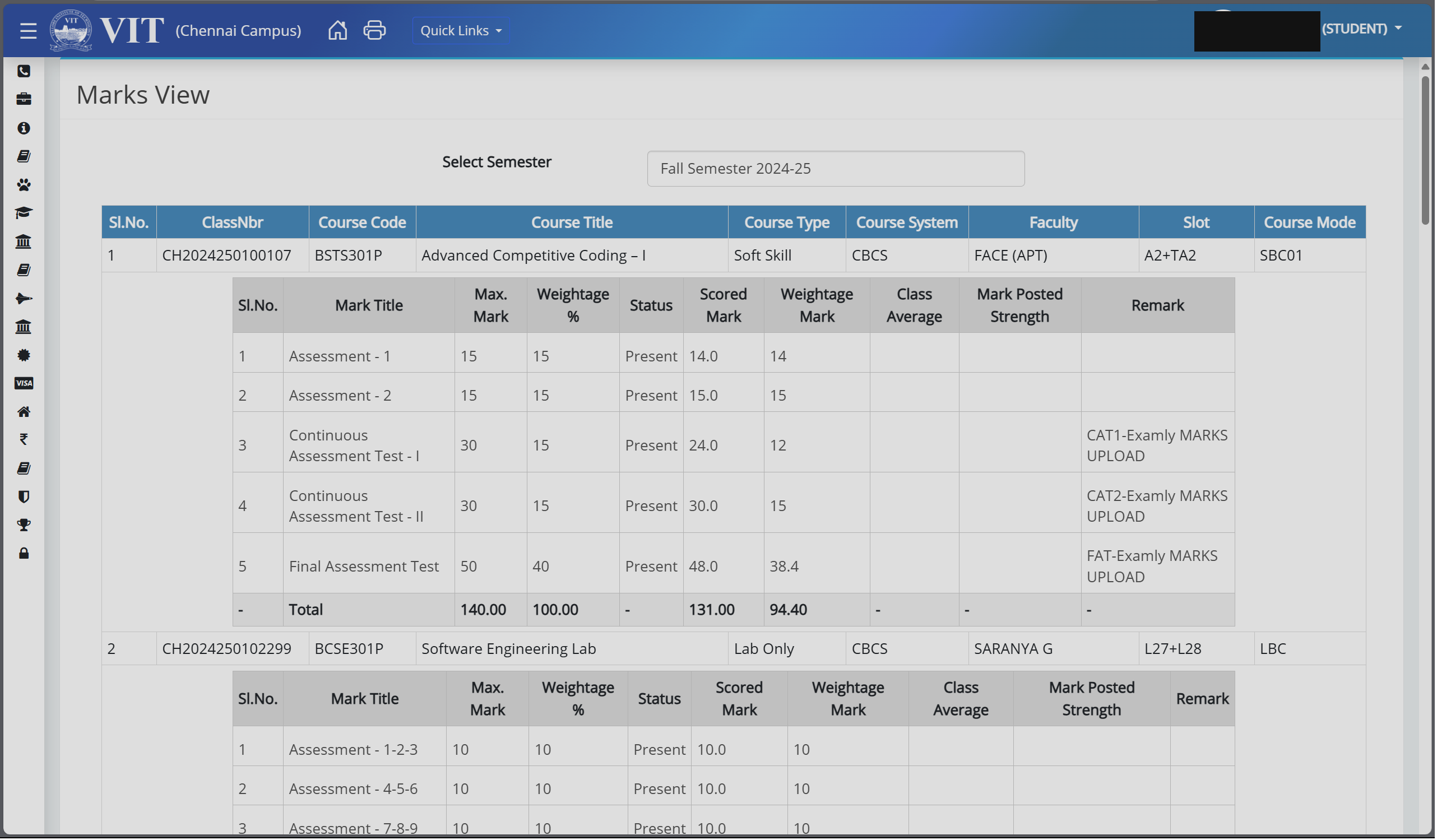Open the hamburger navigation menu
The image size is (1437, 840).
coord(28,31)
